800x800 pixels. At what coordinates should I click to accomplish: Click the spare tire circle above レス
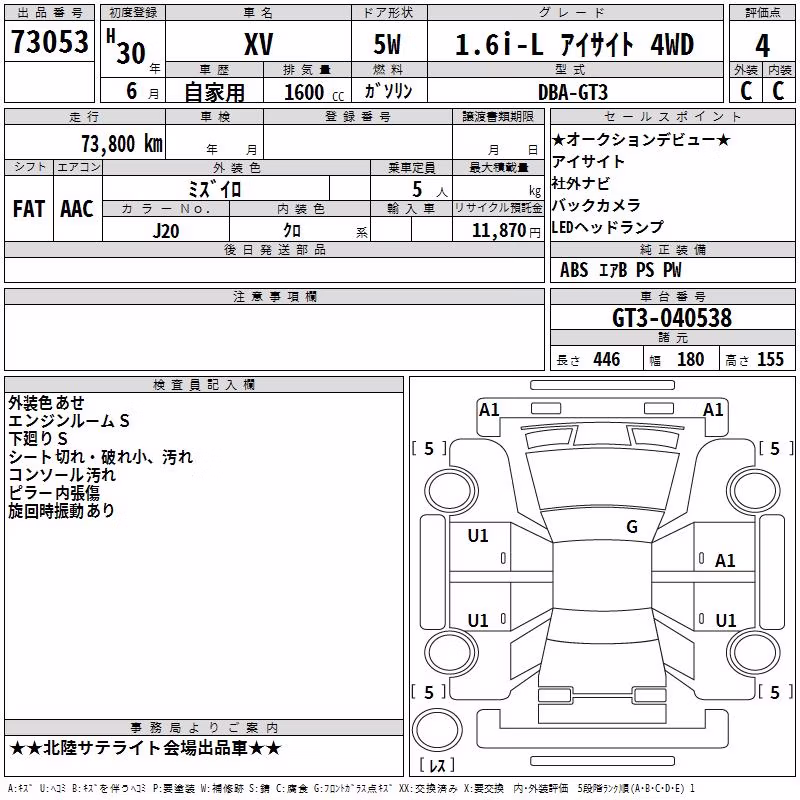coord(437,730)
